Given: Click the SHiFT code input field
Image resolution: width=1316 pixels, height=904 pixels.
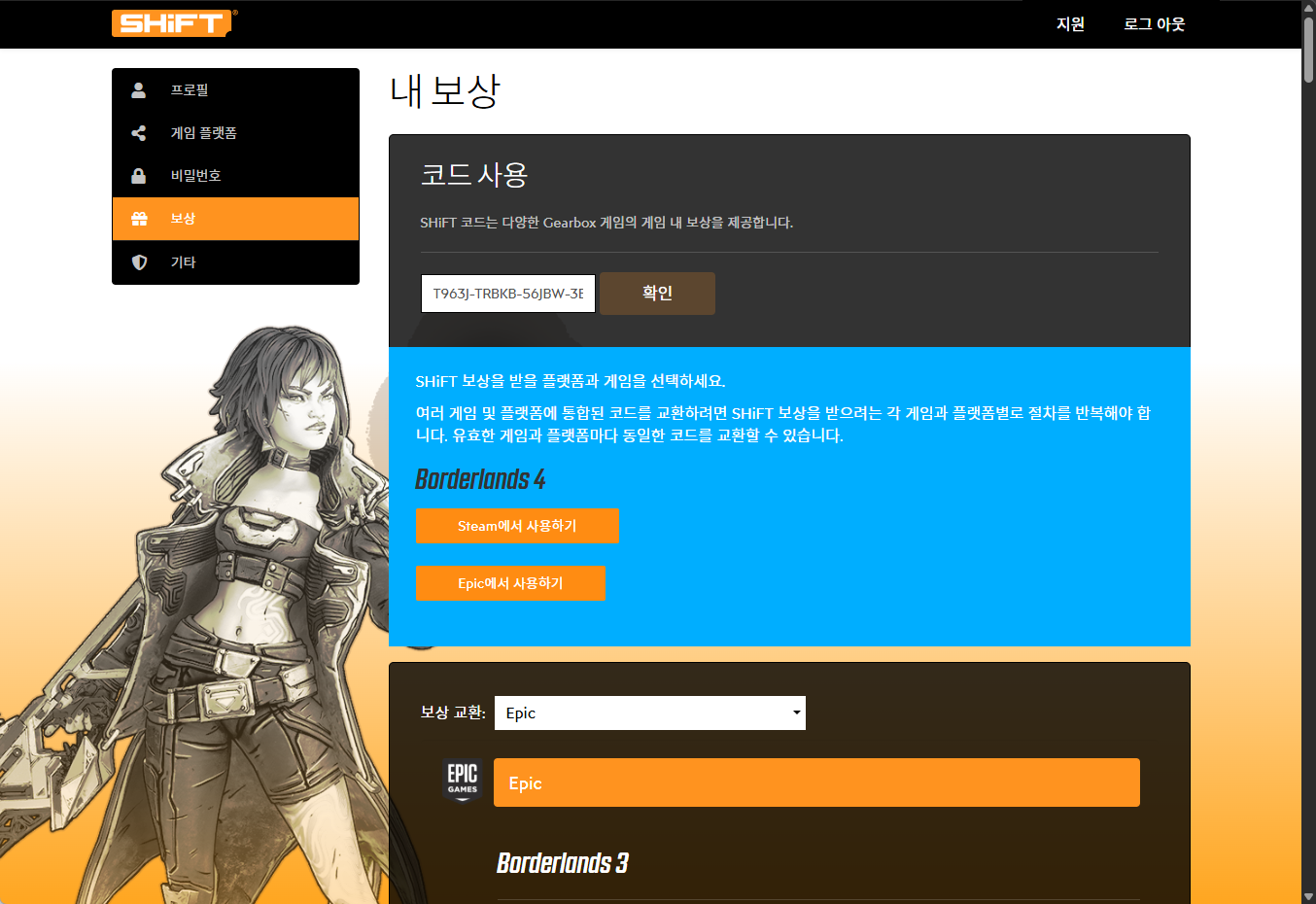Looking at the screenshot, I should click(508, 294).
